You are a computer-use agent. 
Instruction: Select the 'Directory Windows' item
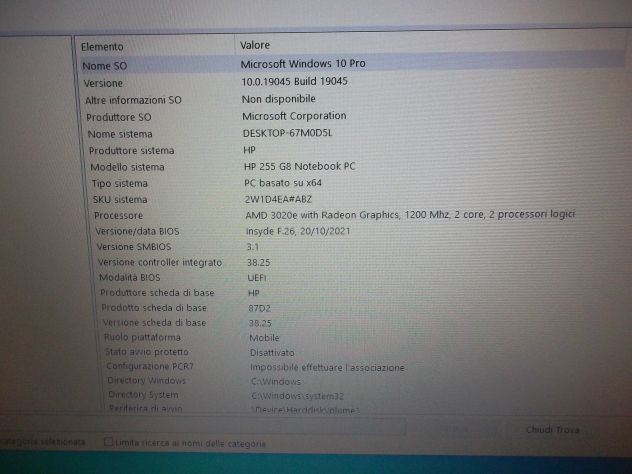[x=146, y=380]
